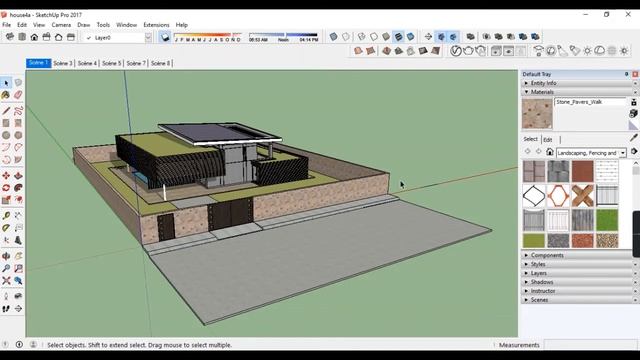Select the Circle tool
Image resolution: width=640 pixels, height=360 pixels.
point(6,135)
